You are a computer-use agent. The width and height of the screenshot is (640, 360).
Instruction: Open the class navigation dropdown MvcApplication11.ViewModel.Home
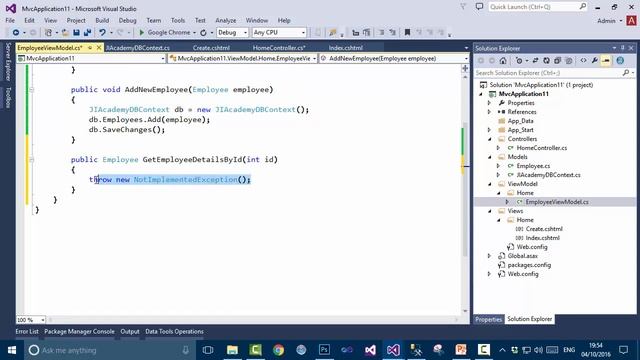coord(243,58)
